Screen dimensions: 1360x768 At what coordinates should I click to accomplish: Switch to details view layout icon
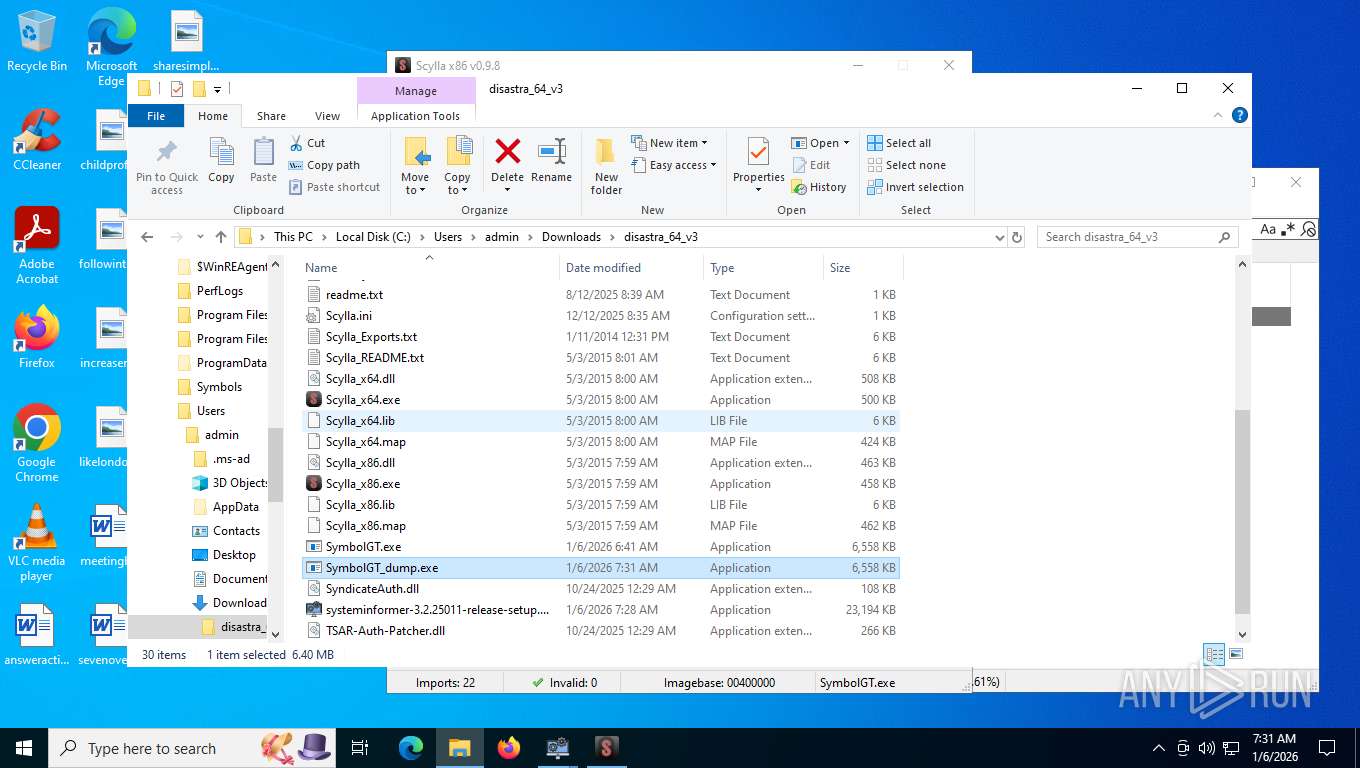coord(1215,655)
